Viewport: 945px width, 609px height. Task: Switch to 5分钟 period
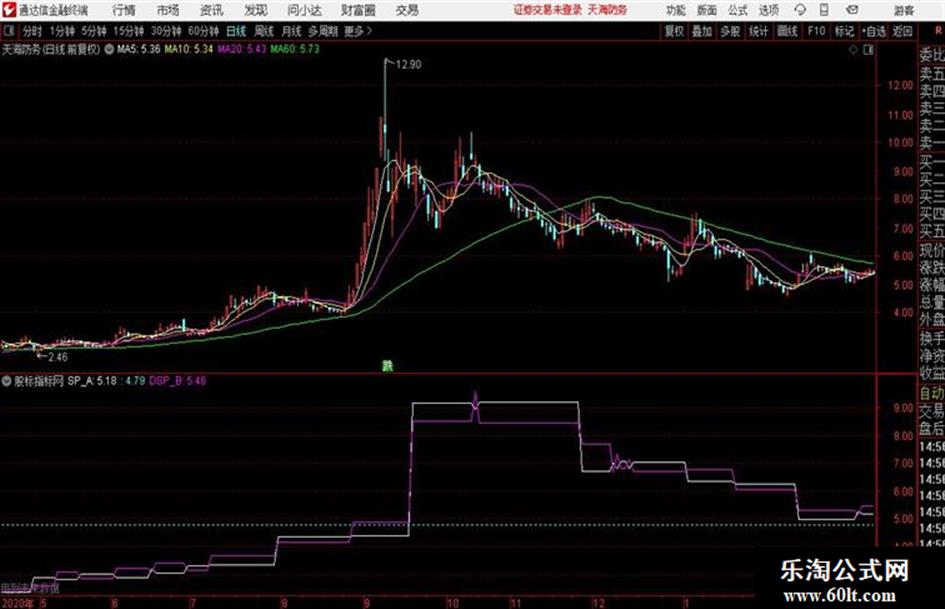pyautogui.click(x=93, y=31)
